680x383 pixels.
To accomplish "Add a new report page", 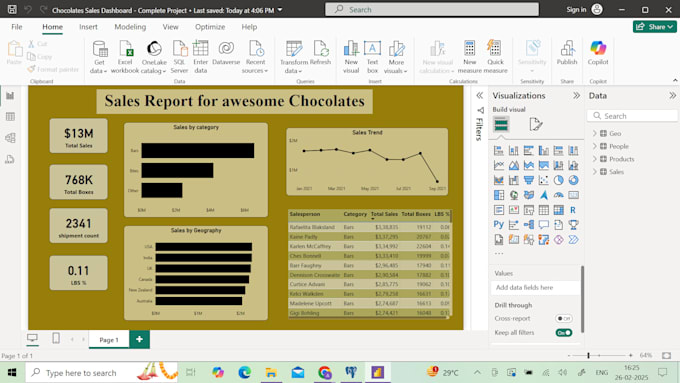I will (139, 339).
